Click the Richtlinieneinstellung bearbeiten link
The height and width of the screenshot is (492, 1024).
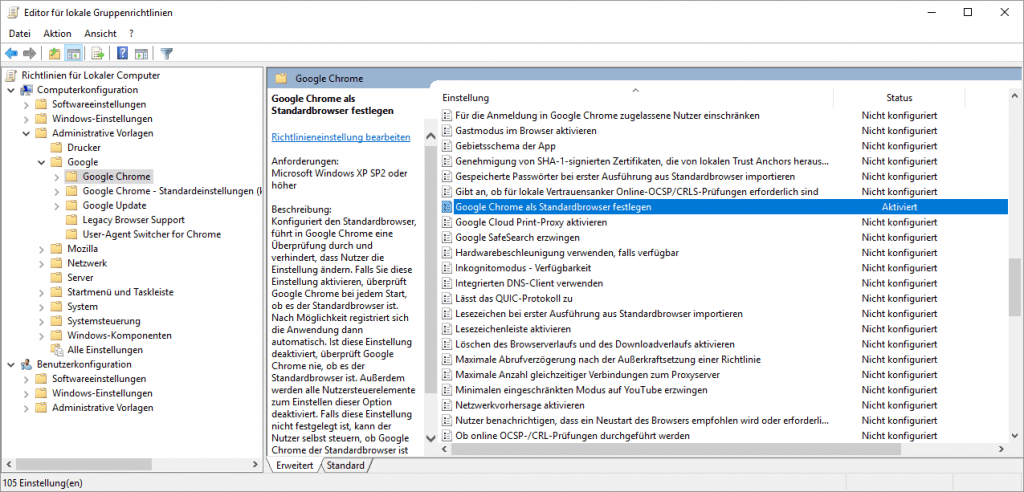point(340,137)
